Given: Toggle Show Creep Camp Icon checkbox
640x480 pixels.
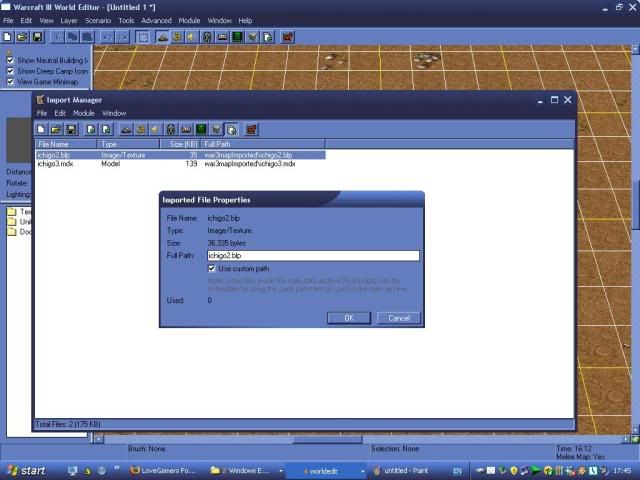Looking at the screenshot, I should (10, 71).
